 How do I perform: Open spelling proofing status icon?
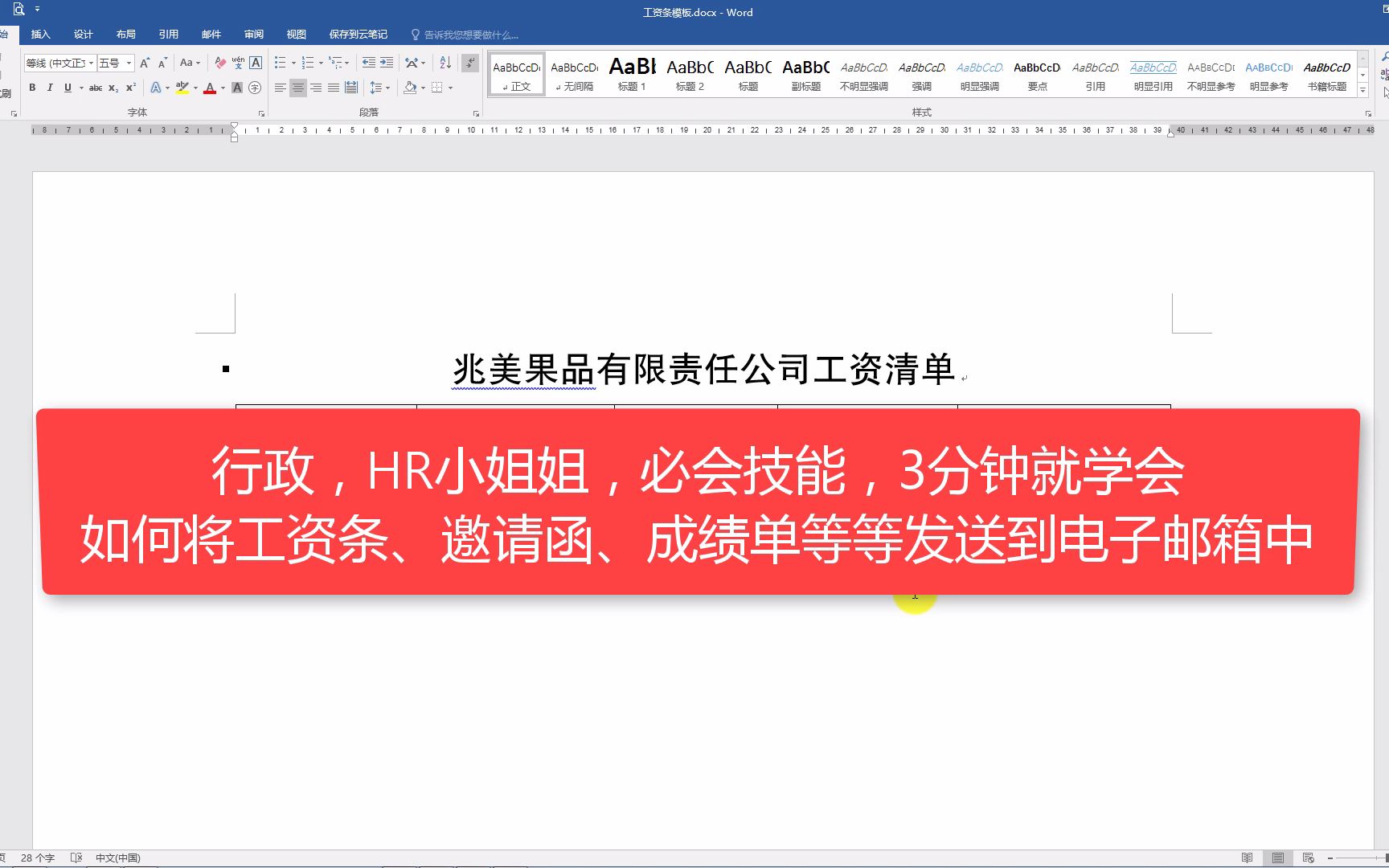pos(76,858)
